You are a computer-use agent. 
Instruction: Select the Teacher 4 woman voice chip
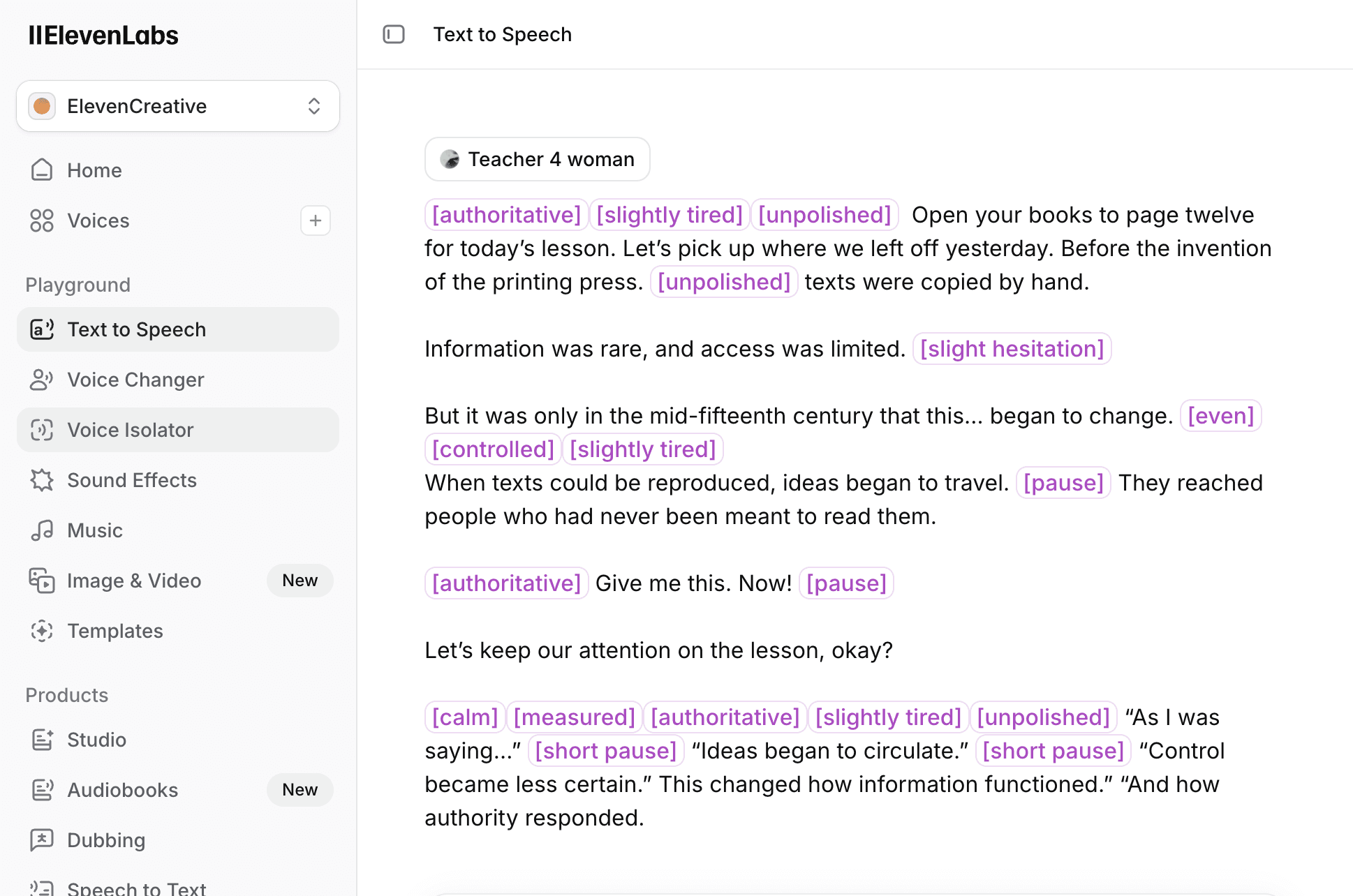[x=537, y=159]
